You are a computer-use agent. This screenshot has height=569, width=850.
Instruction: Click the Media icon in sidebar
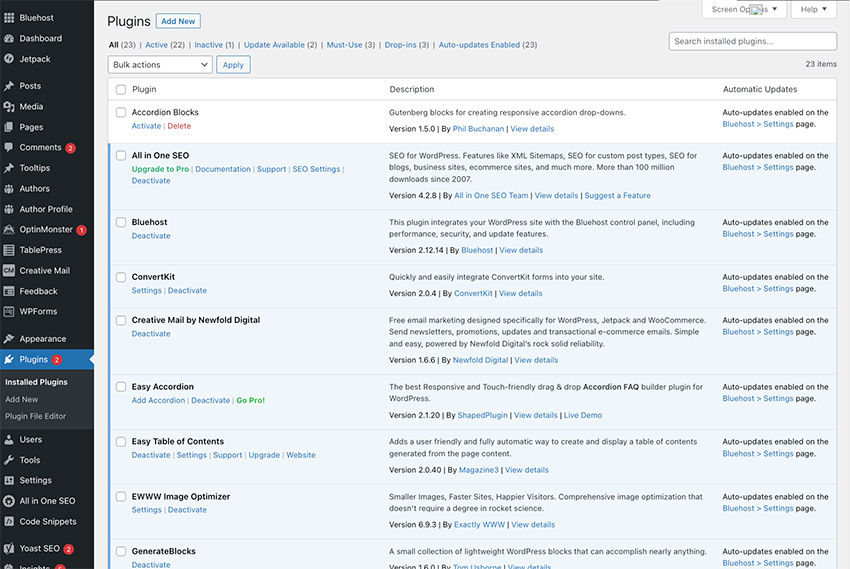click(x=9, y=107)
